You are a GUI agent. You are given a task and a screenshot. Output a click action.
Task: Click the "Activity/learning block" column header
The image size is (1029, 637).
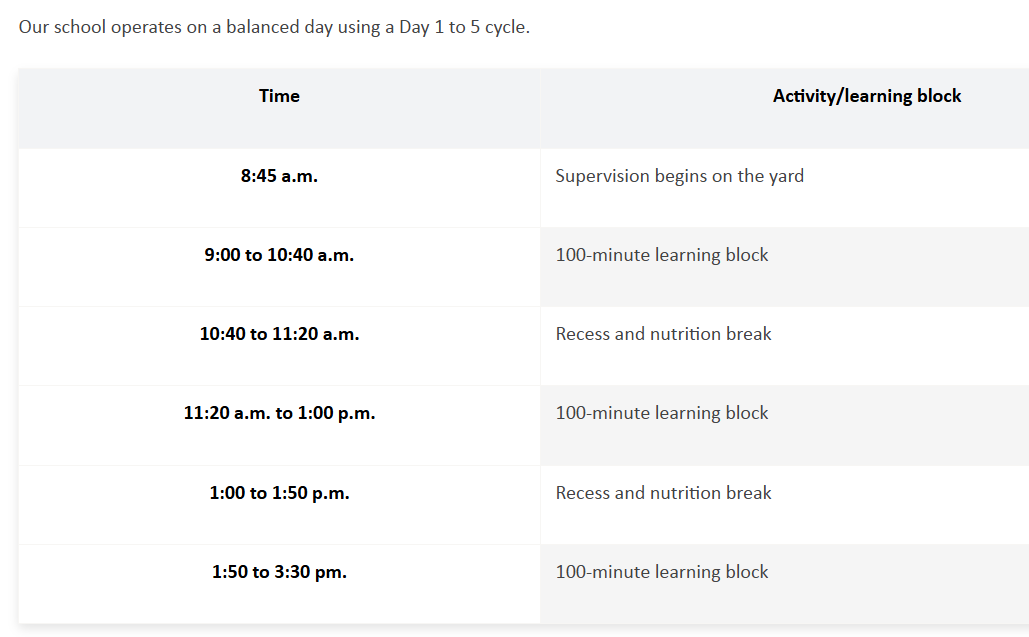[x=866, y=96]
